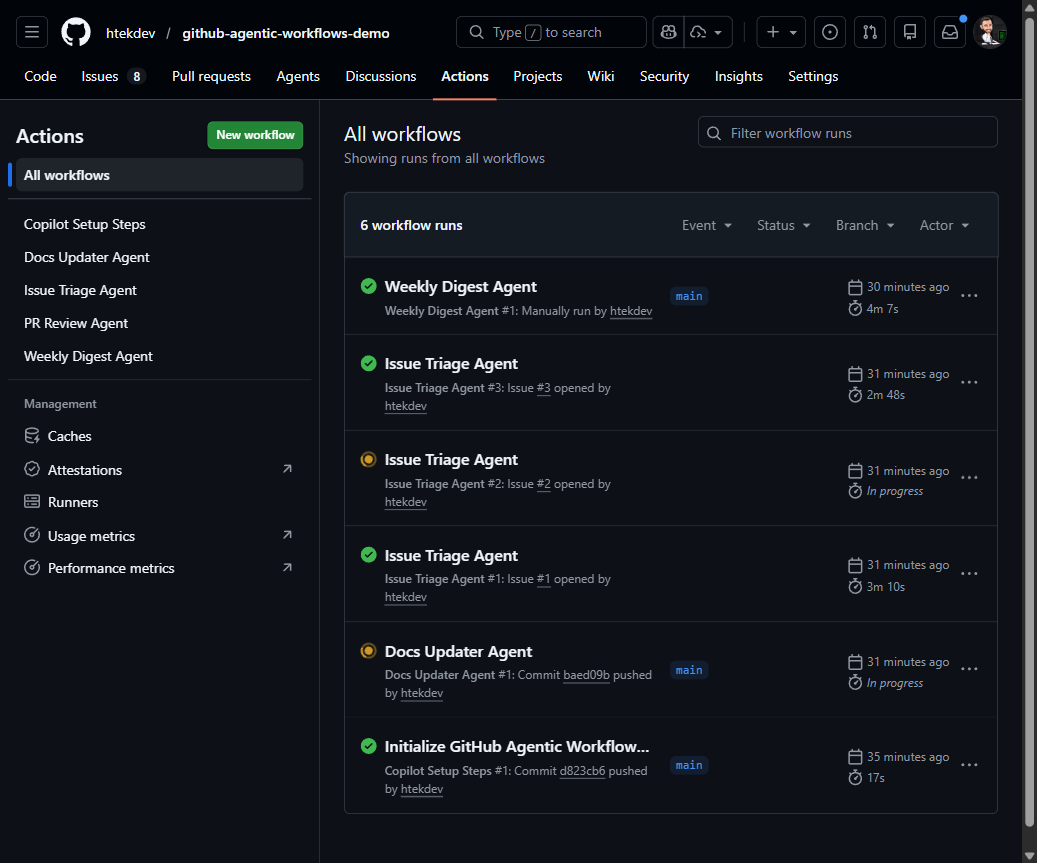Open your pull requests icon

(869, 31)
